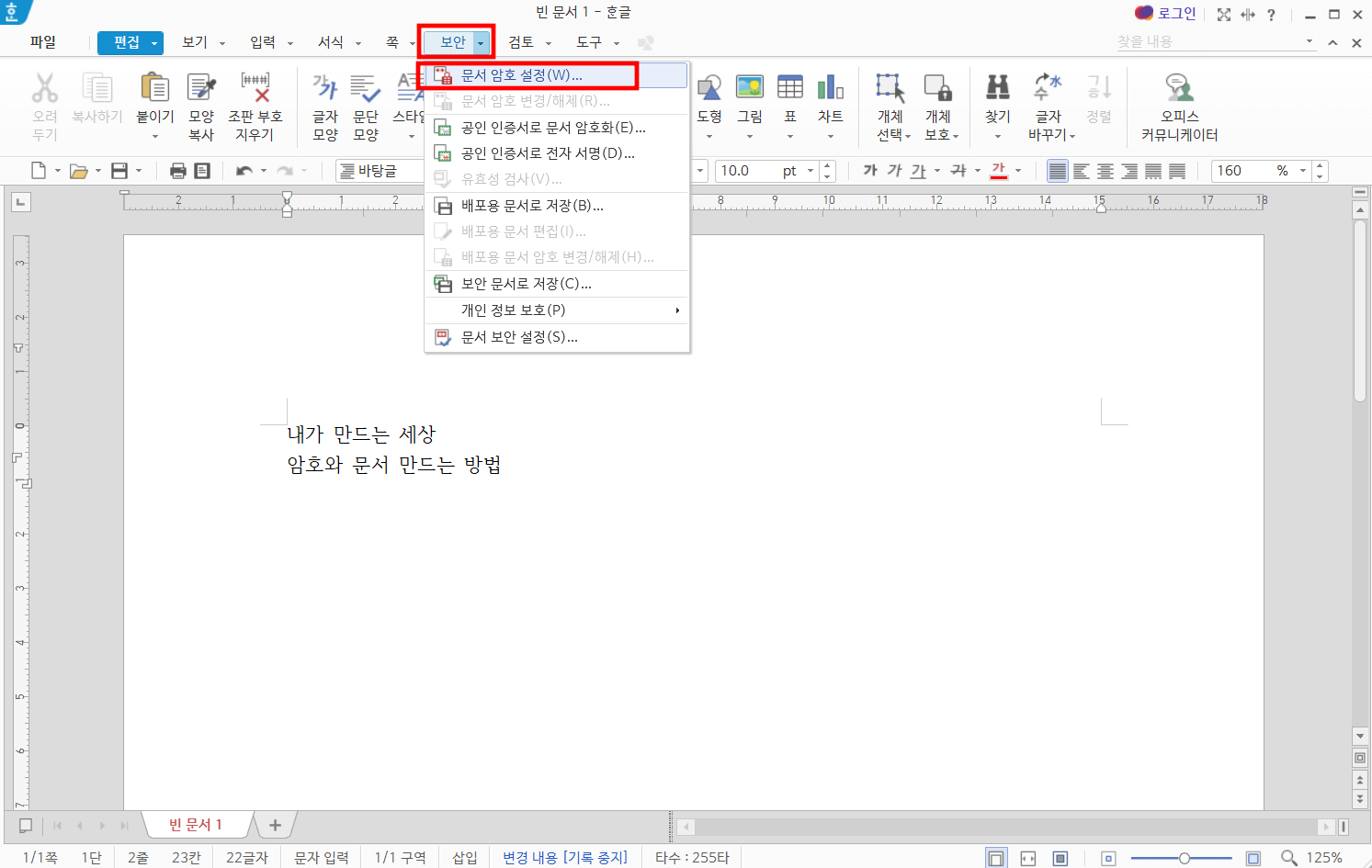Screen dimensions: 1372x868
Task: Toggle 삽입 insert mode in status bar
Action: tap(465, 857)
